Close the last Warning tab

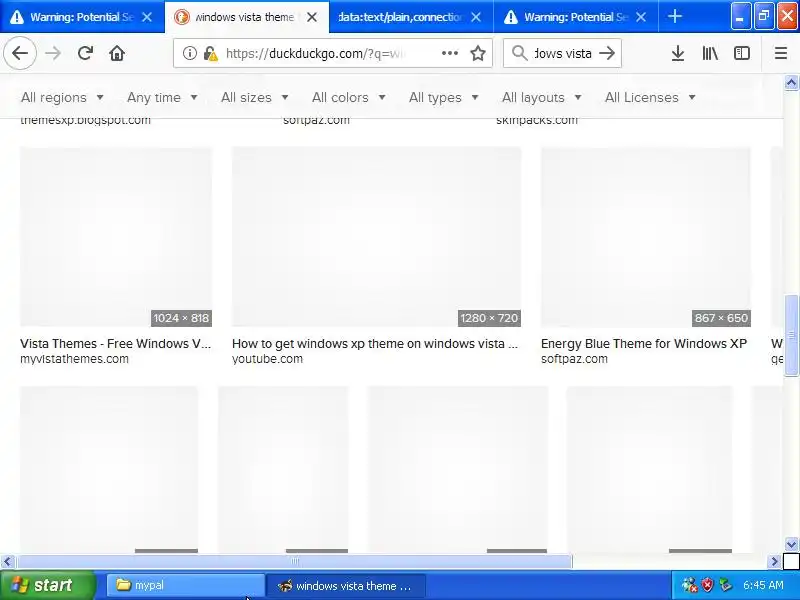tap(641, 17)
